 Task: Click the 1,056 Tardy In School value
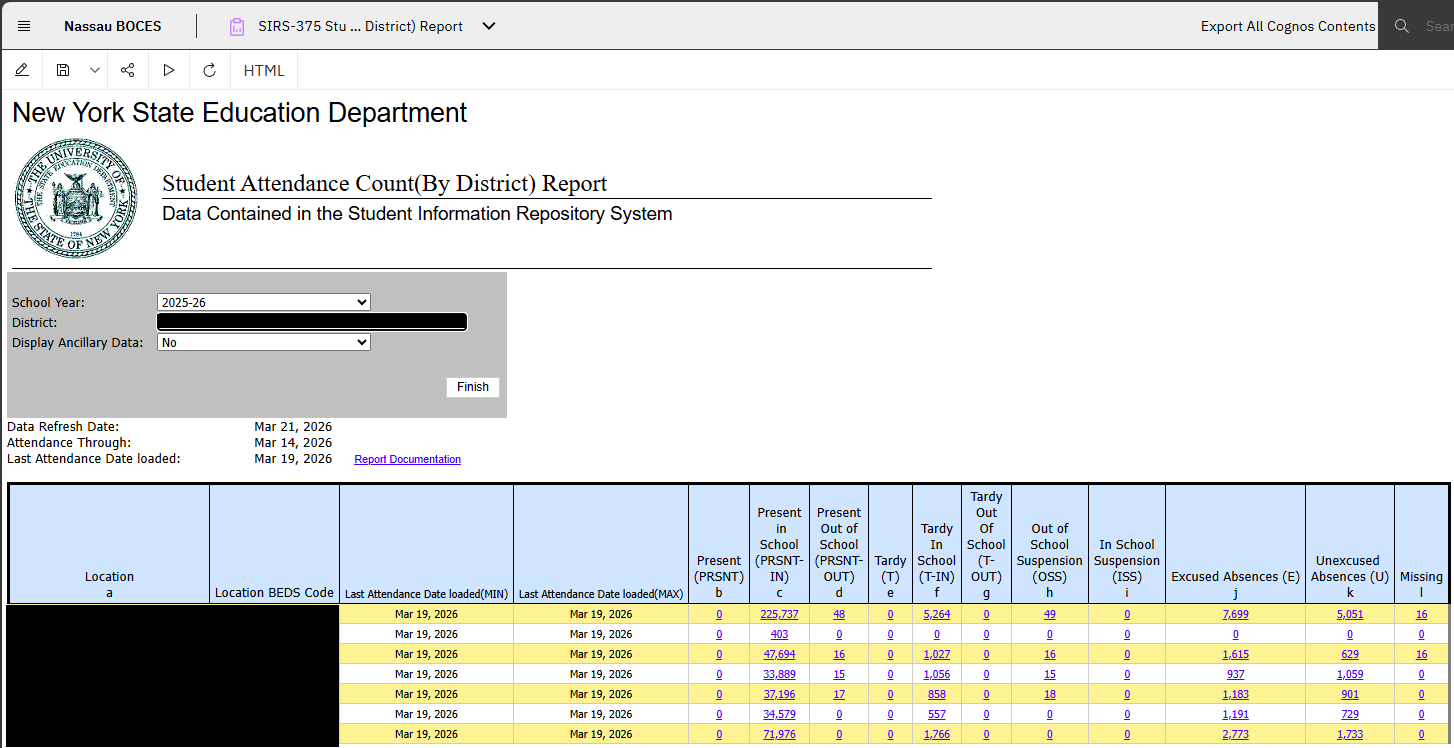[937, 674]
